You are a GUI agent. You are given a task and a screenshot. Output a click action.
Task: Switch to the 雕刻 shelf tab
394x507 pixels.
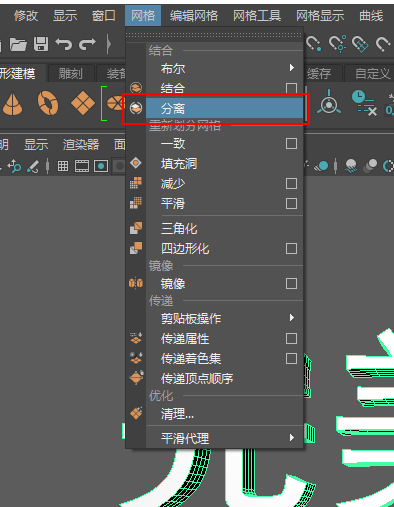[70, 73]
